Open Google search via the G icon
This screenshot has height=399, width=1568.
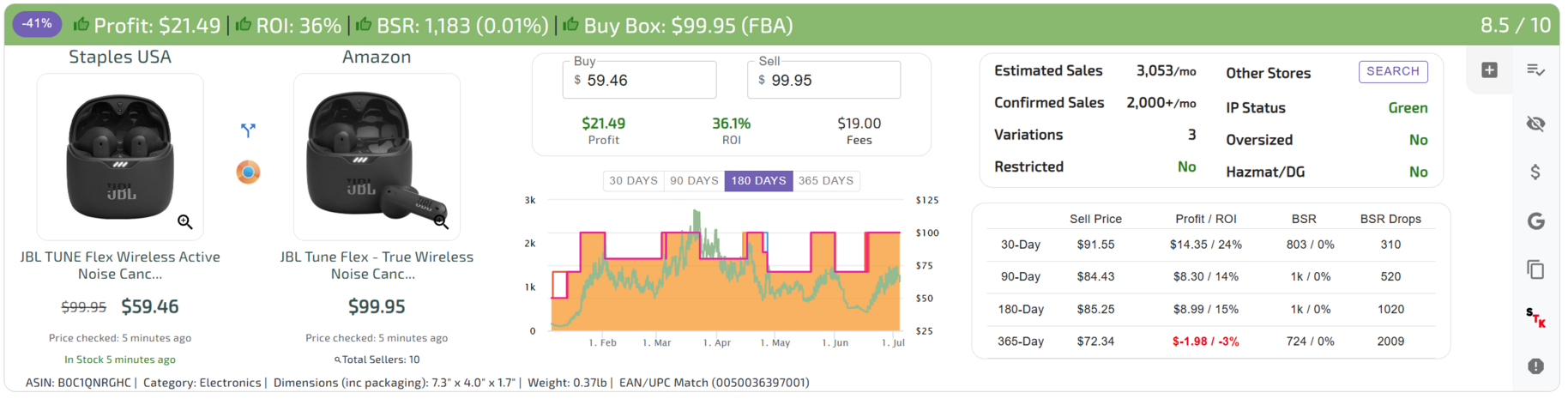[1535, 221]
